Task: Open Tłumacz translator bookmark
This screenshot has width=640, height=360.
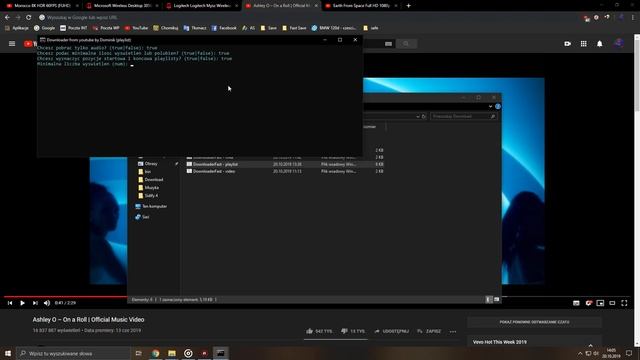Action: pos(195,28)
